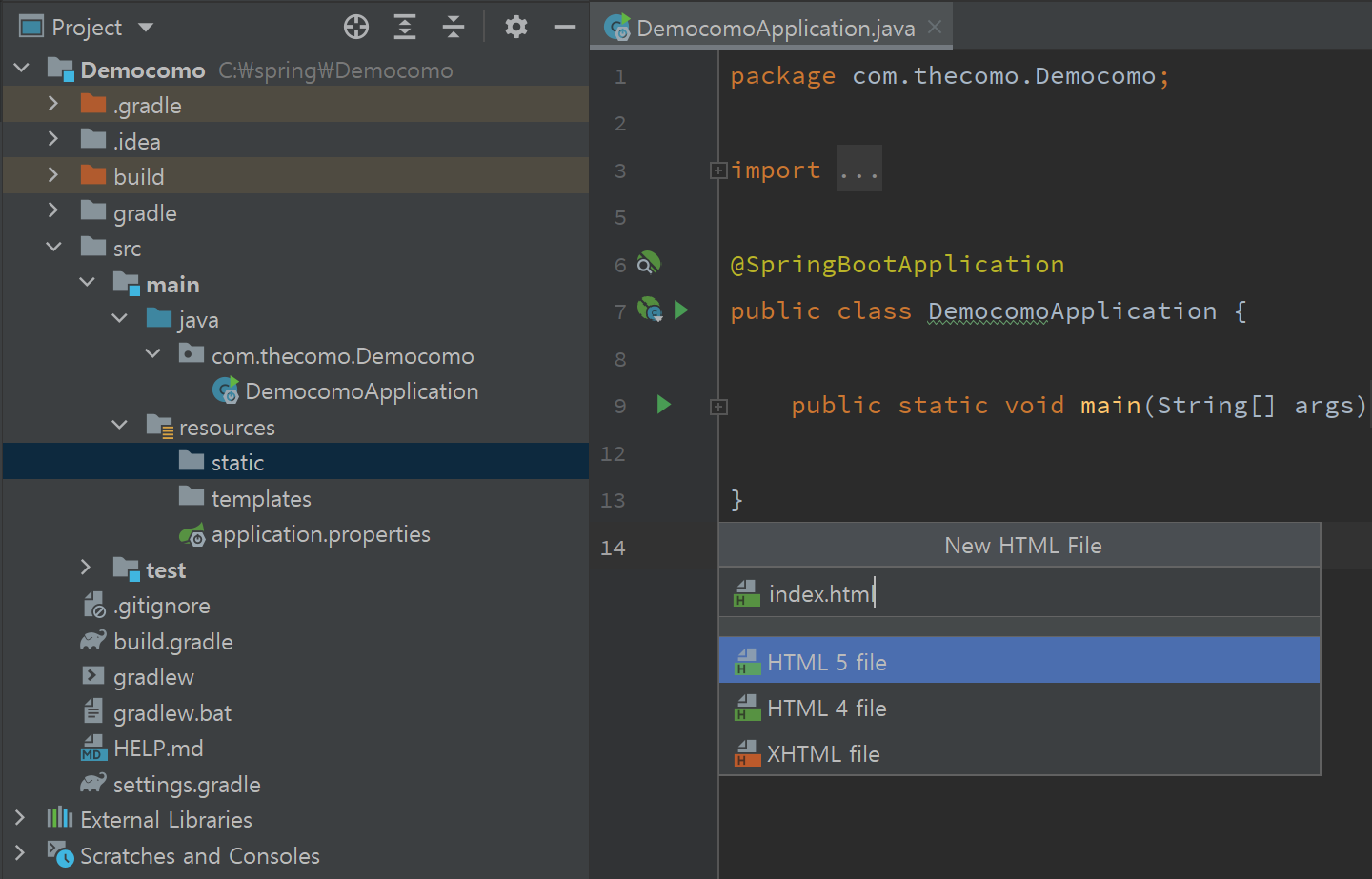Collapse the com.thecomo.Democomo package
The width and height of the screenshot is (1372, 879).
pyautogui.click(x=153, y=354)
